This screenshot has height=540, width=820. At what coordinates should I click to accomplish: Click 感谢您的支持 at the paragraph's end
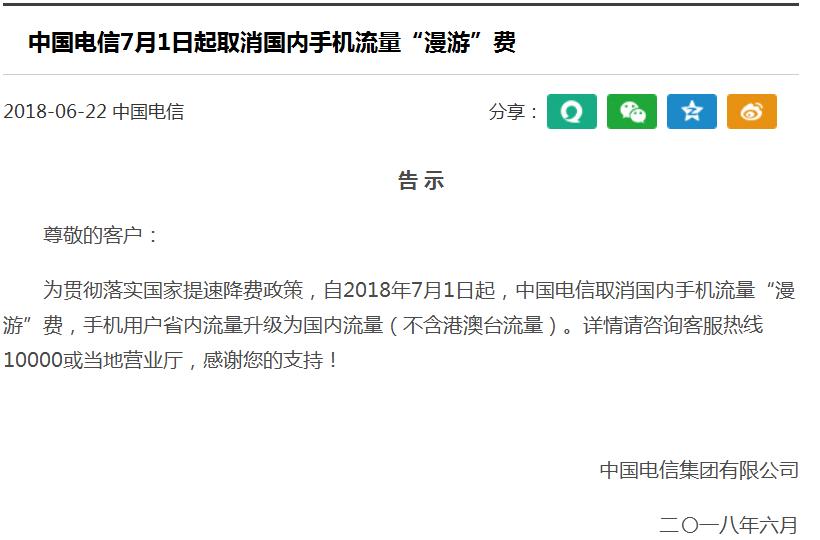[x=263, y=360]
